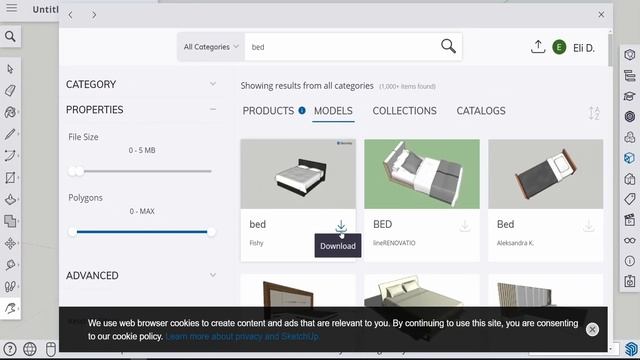Click the Products info badge
Viewport: 640px width, 360px height.
point(302,110)
